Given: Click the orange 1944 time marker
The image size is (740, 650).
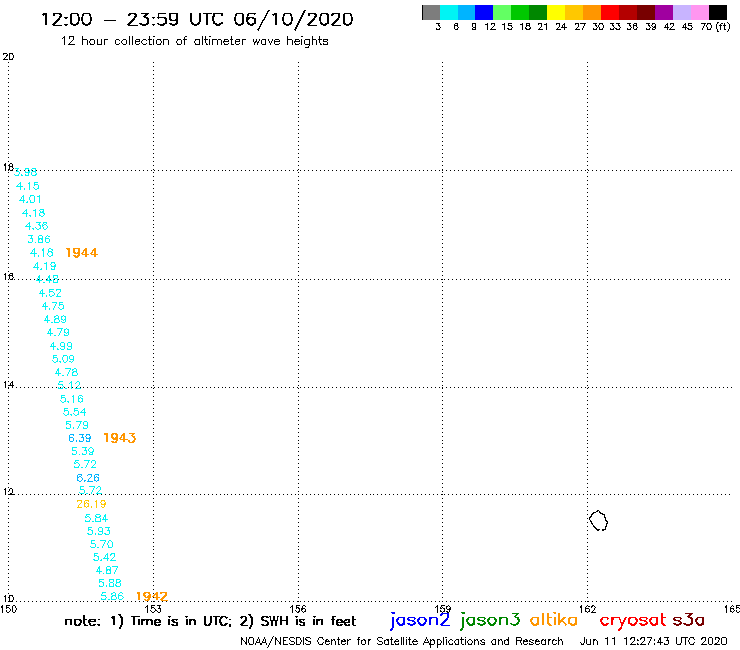Looking at the screenshot, I should [82, 253].
